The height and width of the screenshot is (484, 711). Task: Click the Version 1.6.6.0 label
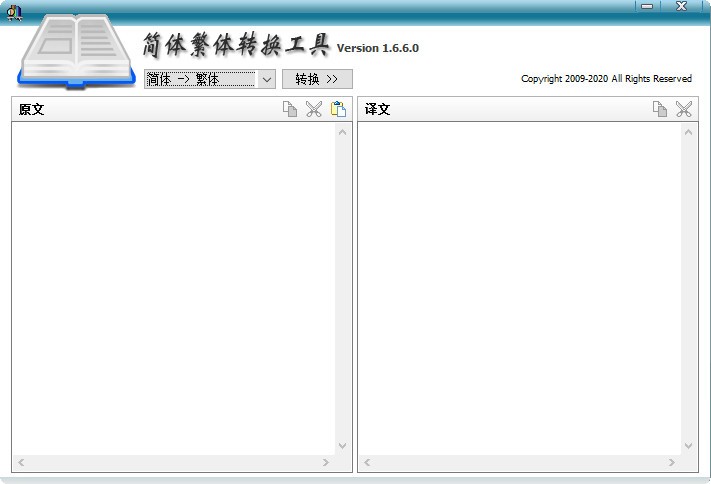coord(378,48)
